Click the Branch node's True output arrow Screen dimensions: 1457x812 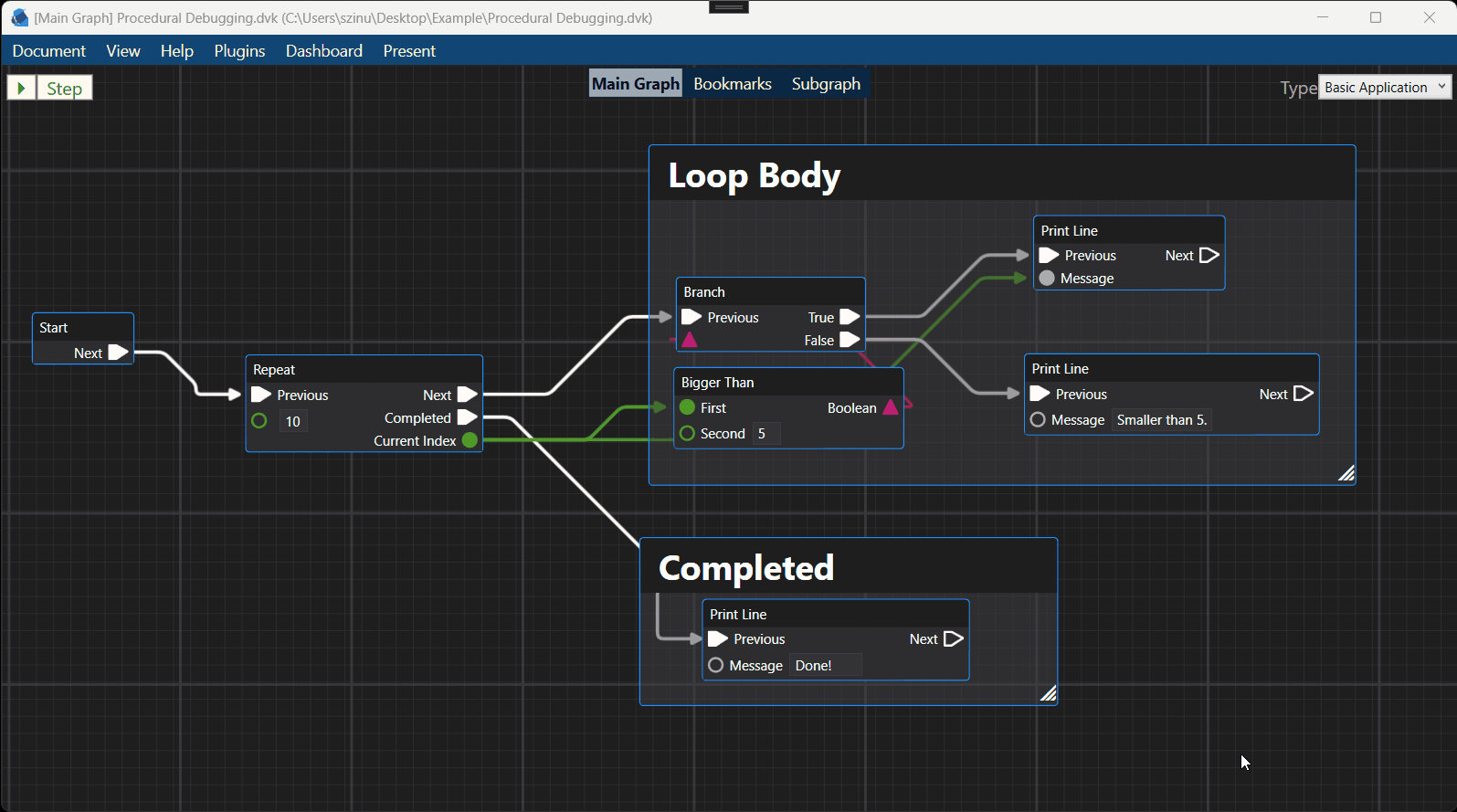pyautogui.click(x=850, y=317)
